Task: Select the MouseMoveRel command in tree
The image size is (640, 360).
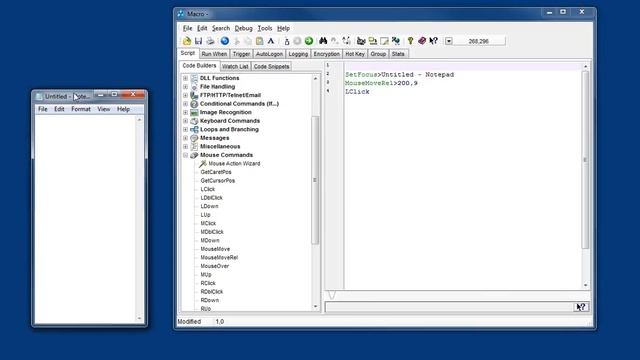Action: pyautogui.click(x=219, y=258)
